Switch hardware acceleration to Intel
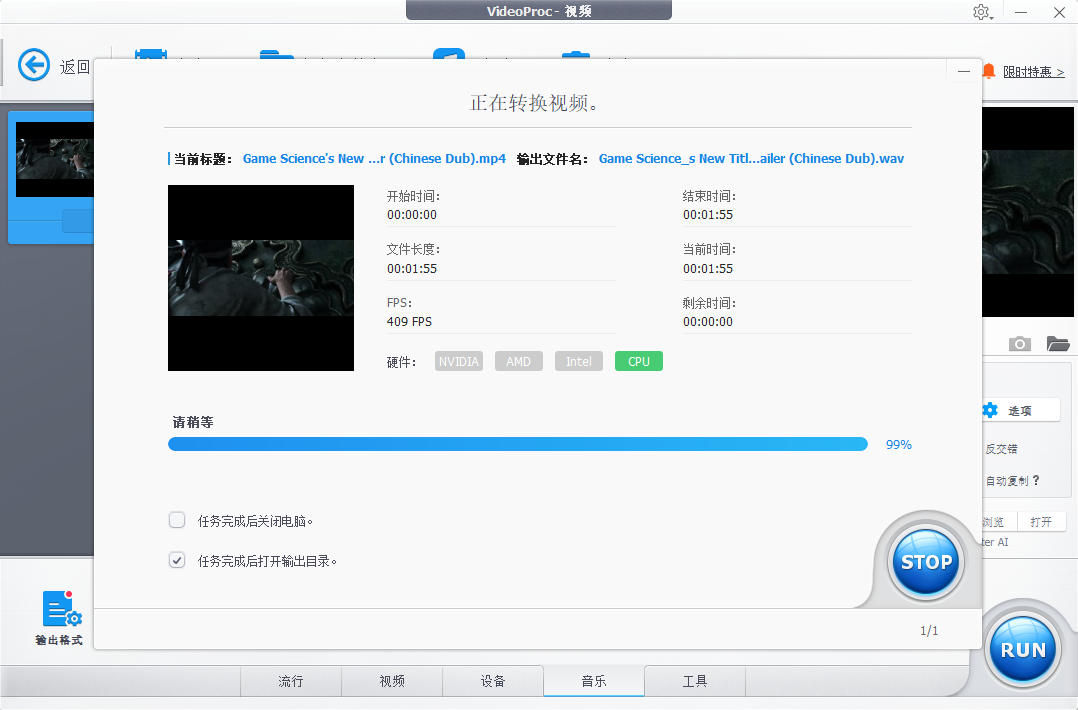This screenshot has width=1078, height=710. click(578, 361)
